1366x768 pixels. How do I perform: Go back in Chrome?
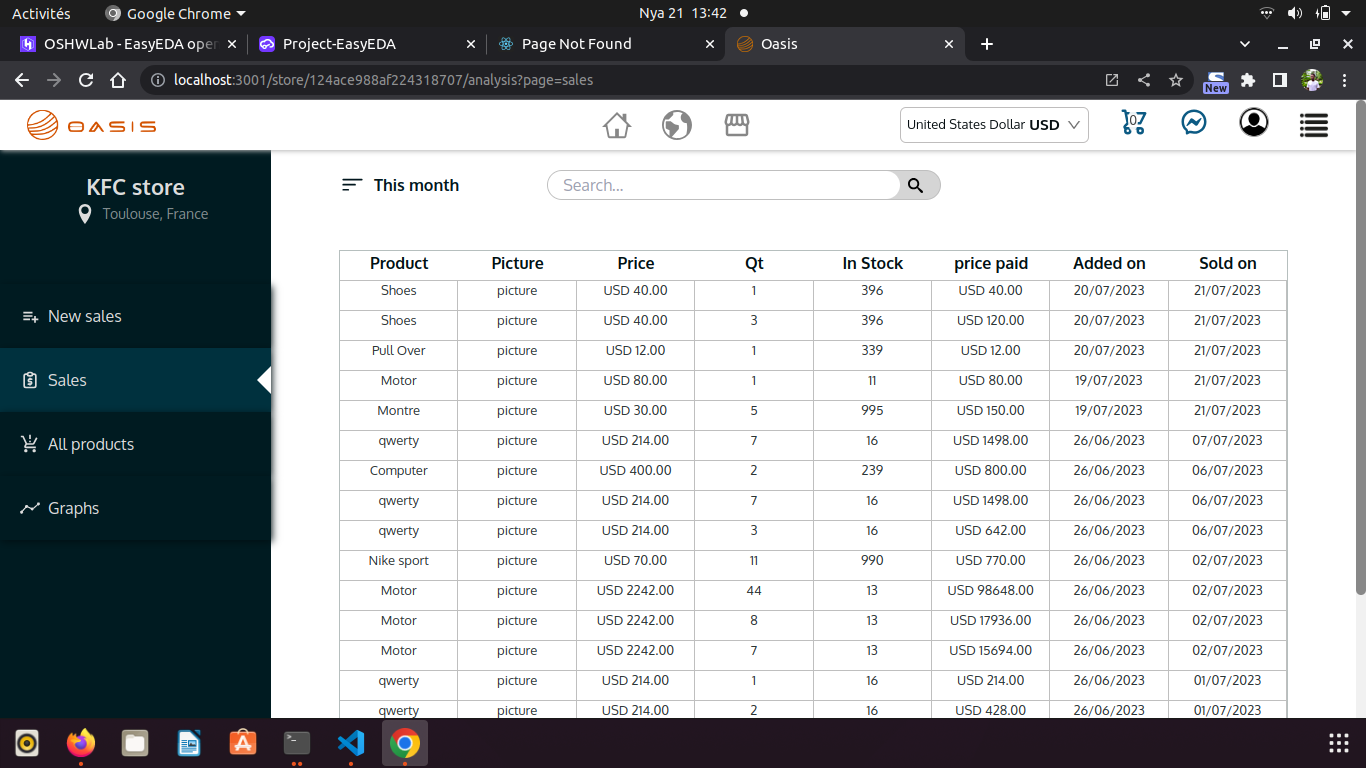point(22,80)
